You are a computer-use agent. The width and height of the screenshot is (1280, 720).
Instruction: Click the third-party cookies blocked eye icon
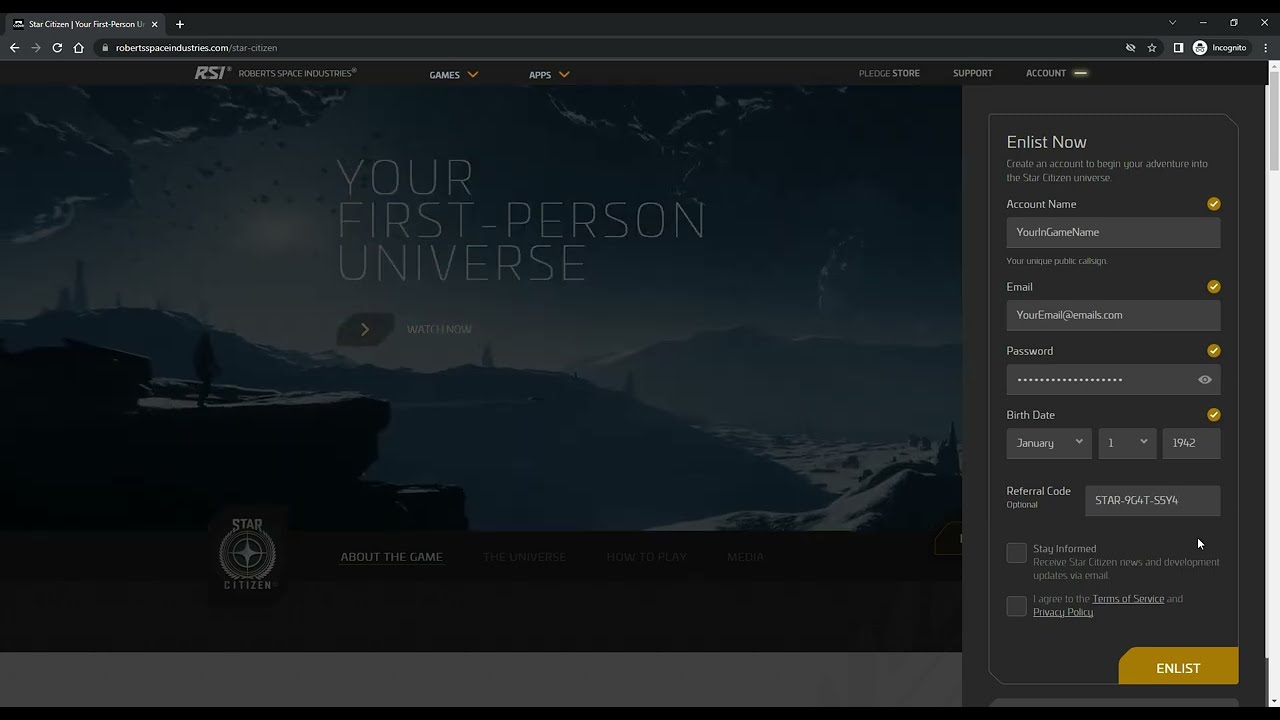[1130, 47]
